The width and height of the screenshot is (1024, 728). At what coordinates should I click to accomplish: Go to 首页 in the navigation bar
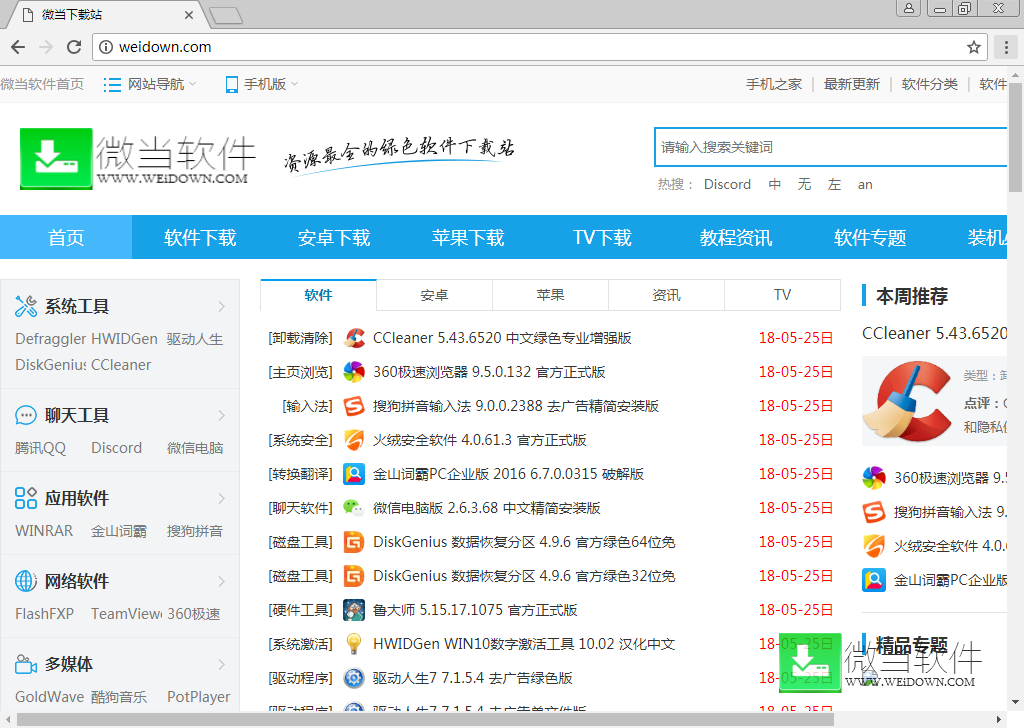pyautogui.click(x=66, y=237)
